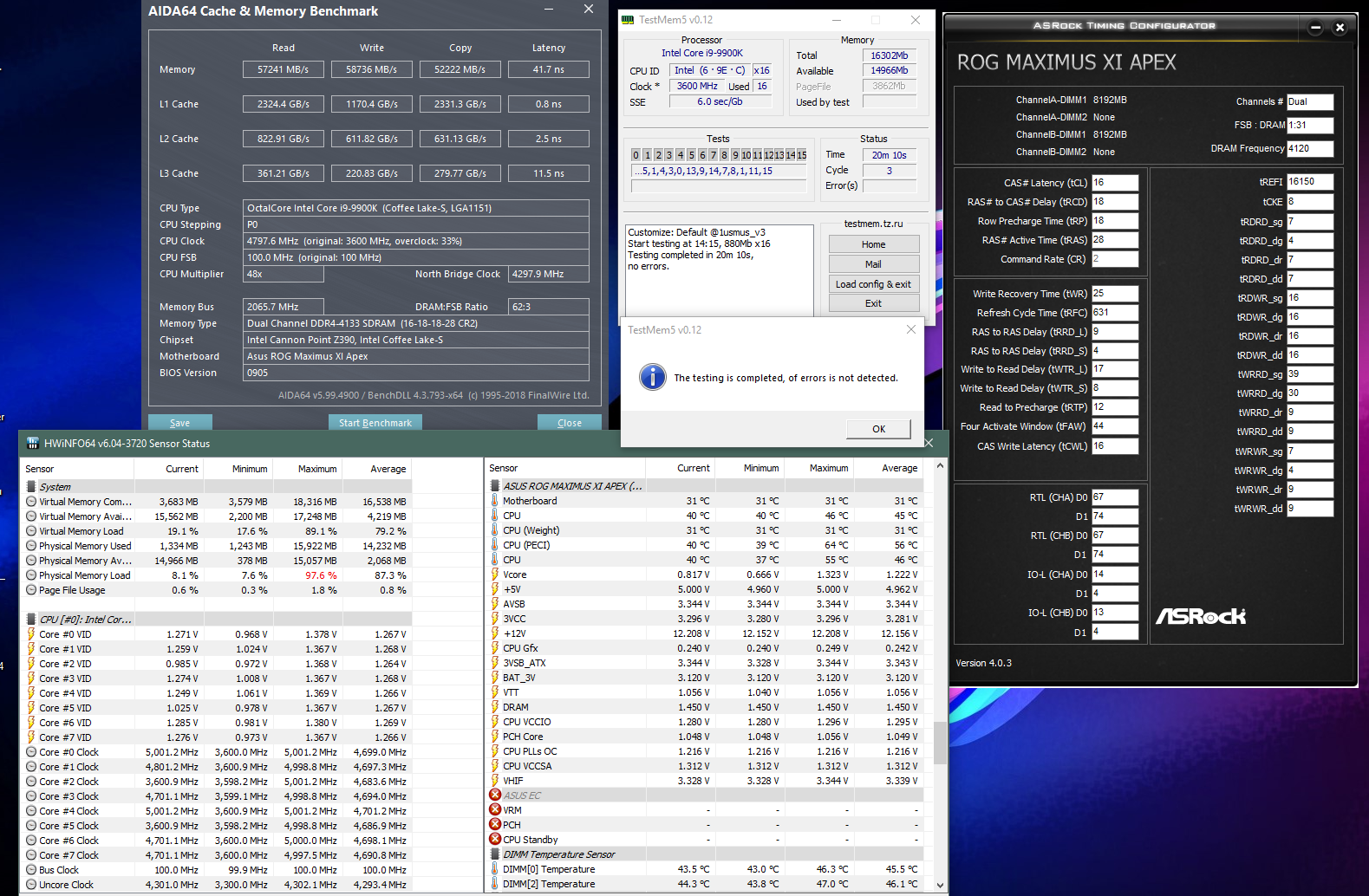Click the CPU [#0] Intel Core group icon
Image resolution: width=1369 pixels, height=896 pixels.
(31, 620)
